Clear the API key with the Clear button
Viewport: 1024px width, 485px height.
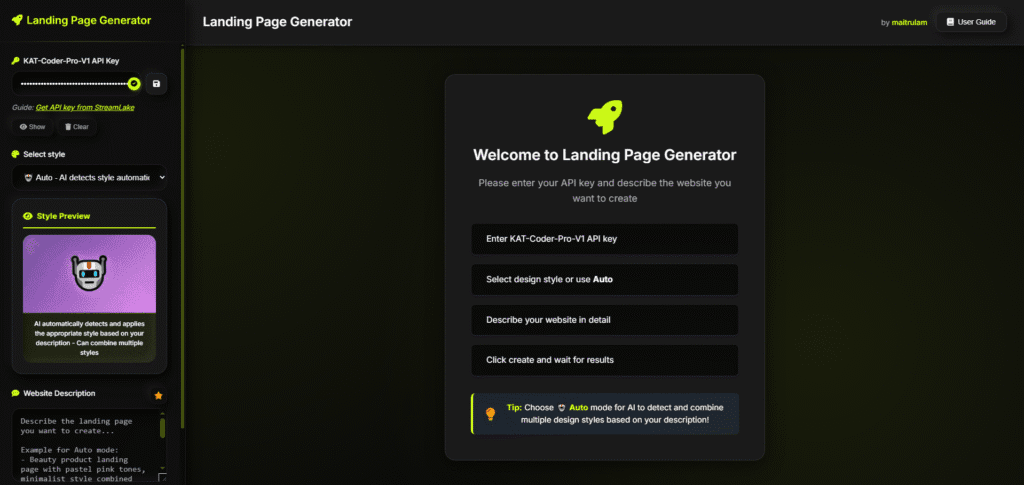tap(77, 127)
